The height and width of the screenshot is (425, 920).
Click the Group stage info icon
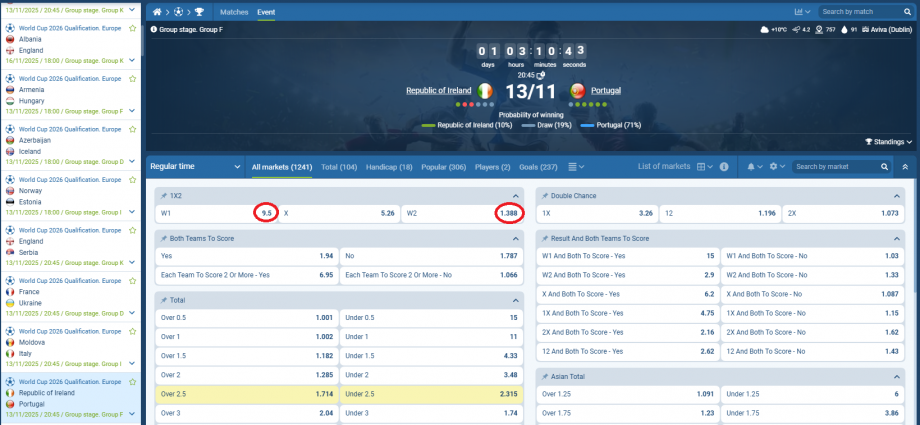coord(154,29)
